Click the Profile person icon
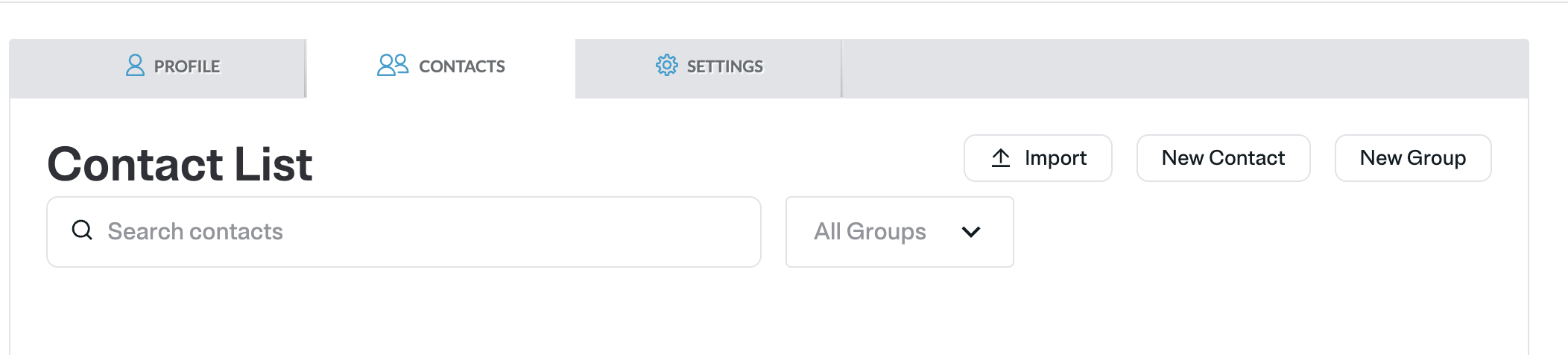Screen dimensions: 1568x355 point(135,66)
